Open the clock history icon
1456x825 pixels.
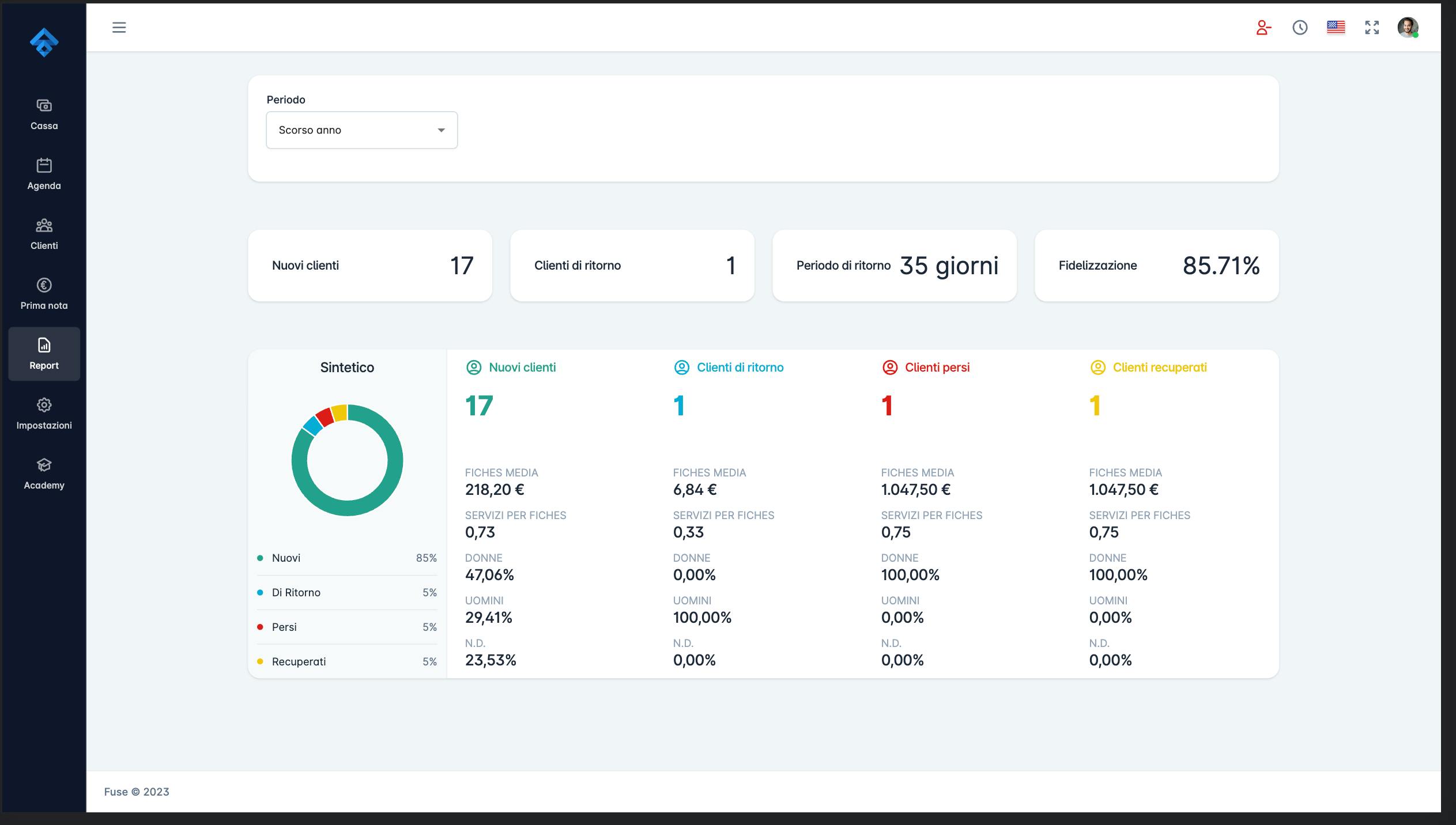click(1300, 27)
